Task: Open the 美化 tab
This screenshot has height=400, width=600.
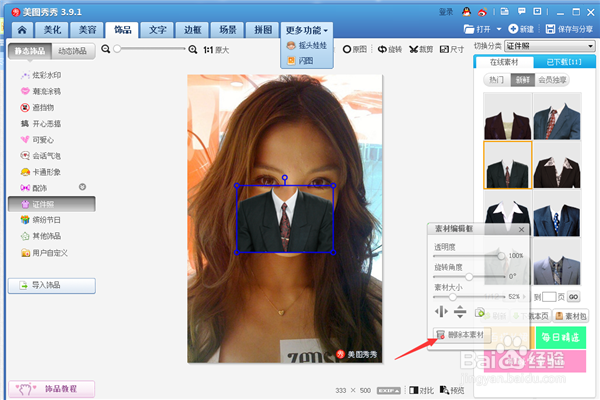Action: coord(52,30)
